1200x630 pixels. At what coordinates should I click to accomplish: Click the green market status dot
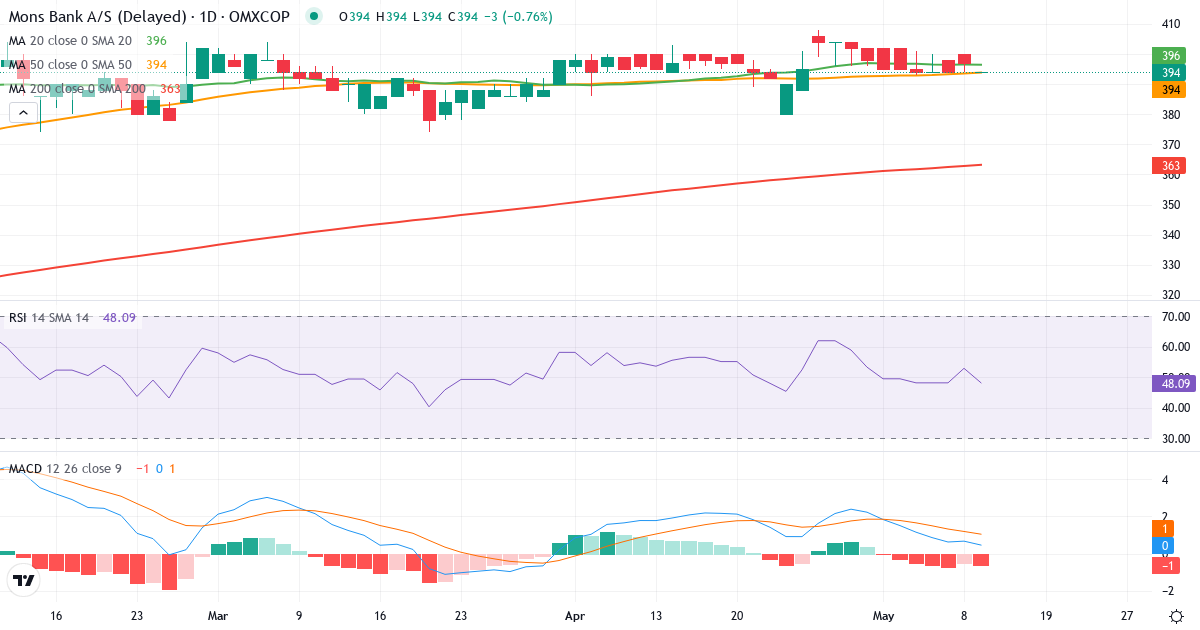(315, 17)
